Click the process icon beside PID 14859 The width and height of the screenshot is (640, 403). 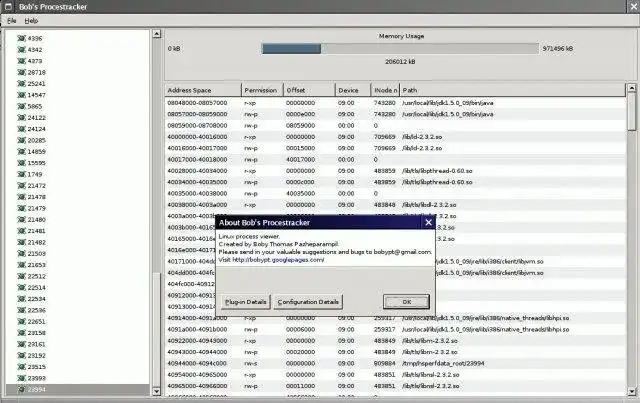[x=22, y=151]
